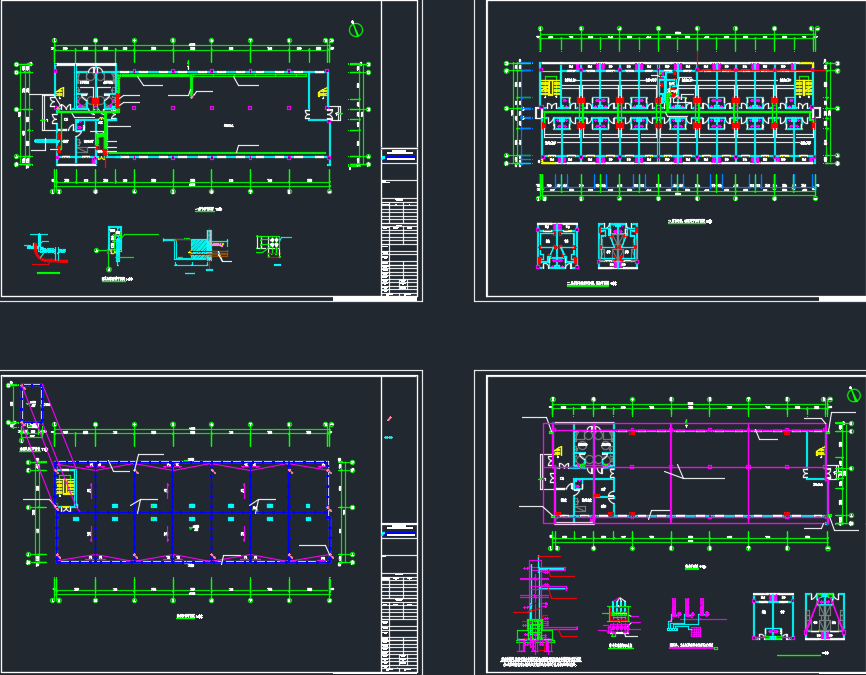Pick the yellow staircase at the left end of the top-right plan

(550, 87)
